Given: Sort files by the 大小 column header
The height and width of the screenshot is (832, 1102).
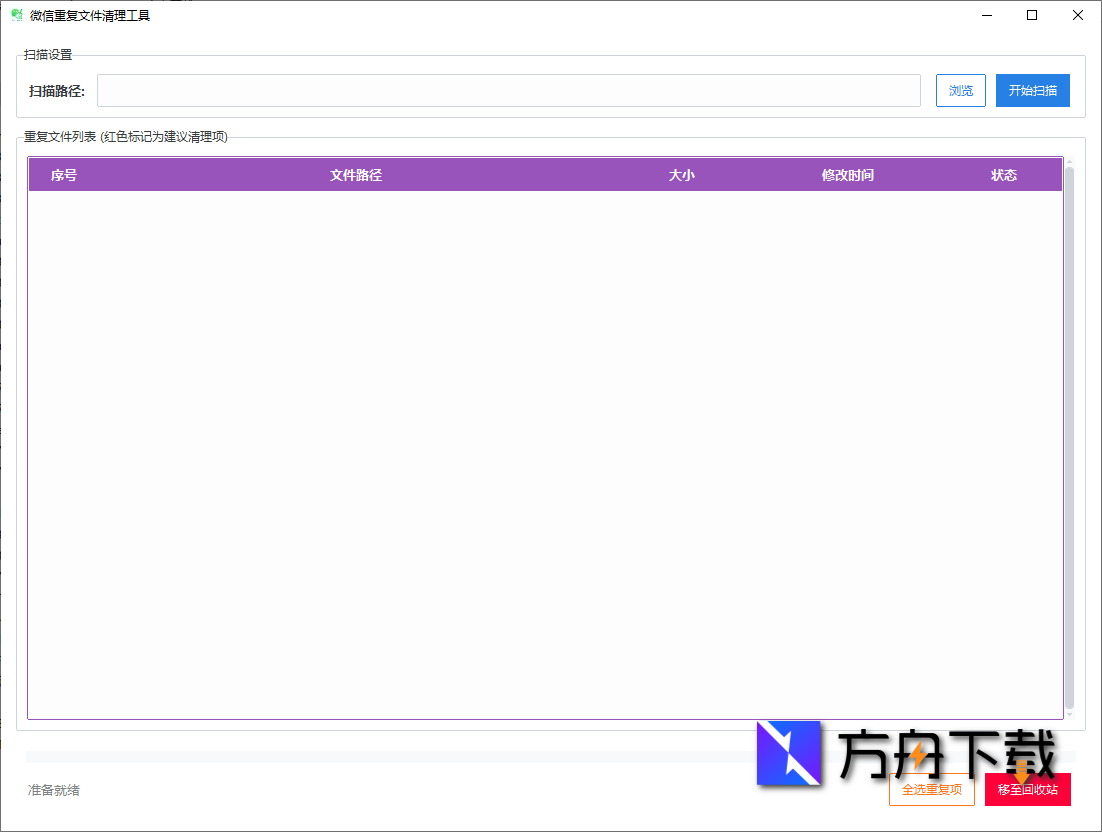Looking at the screenshot, I should click(x=681, y=174).
